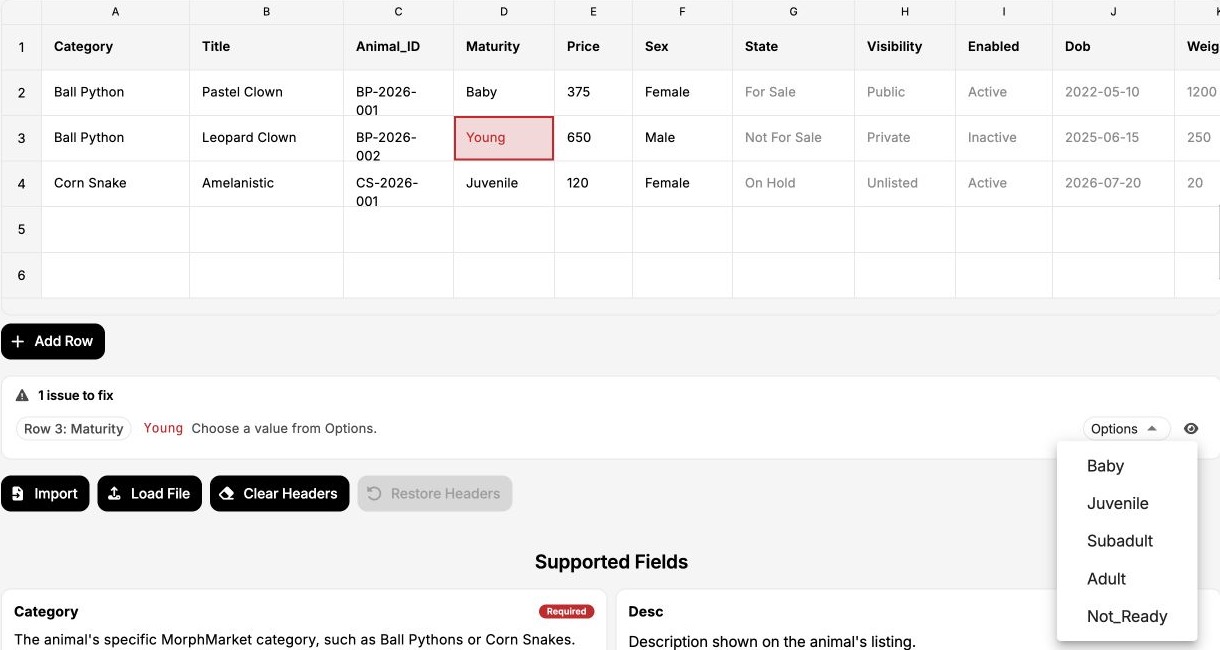The image size is (1220, 650).
Task: Select the 'For Sale' cell in row 2
Action: (x=793, y=92)
